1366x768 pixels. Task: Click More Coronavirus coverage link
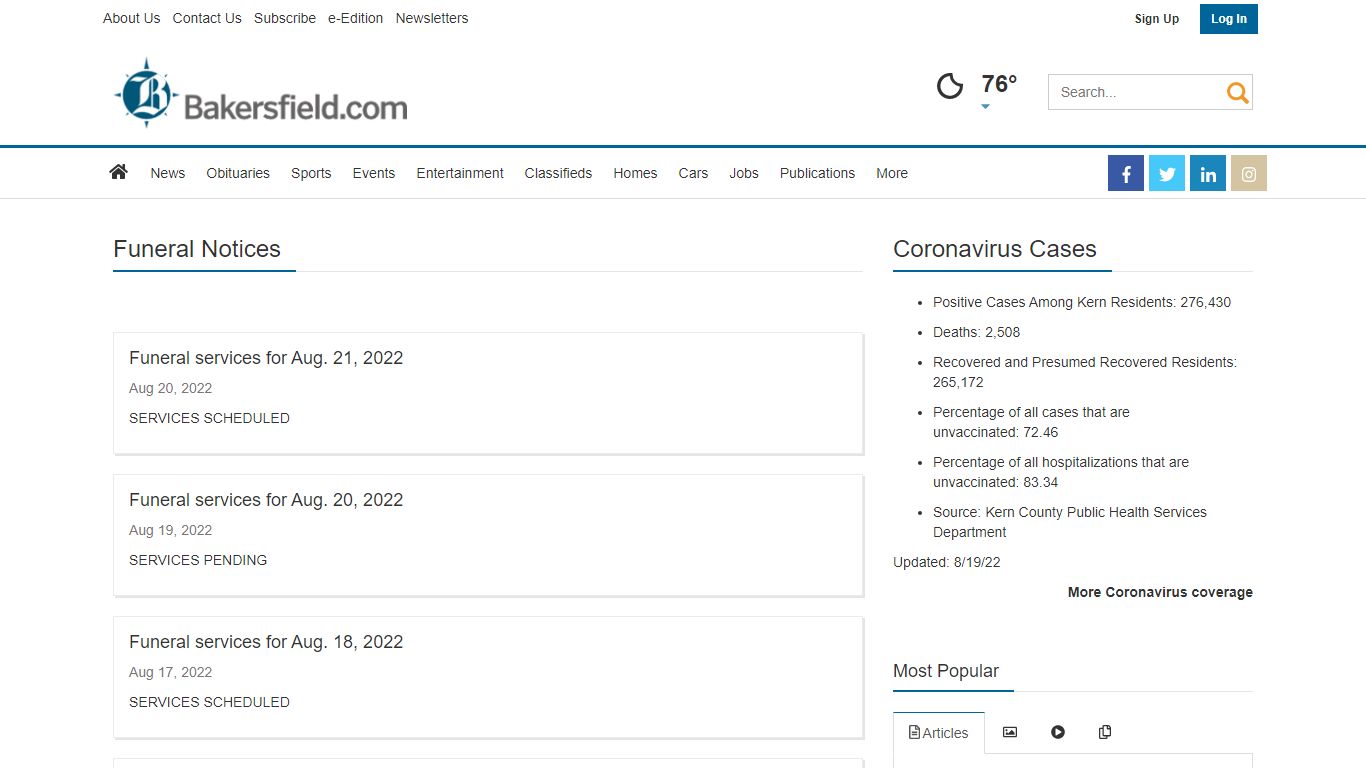1160,592
